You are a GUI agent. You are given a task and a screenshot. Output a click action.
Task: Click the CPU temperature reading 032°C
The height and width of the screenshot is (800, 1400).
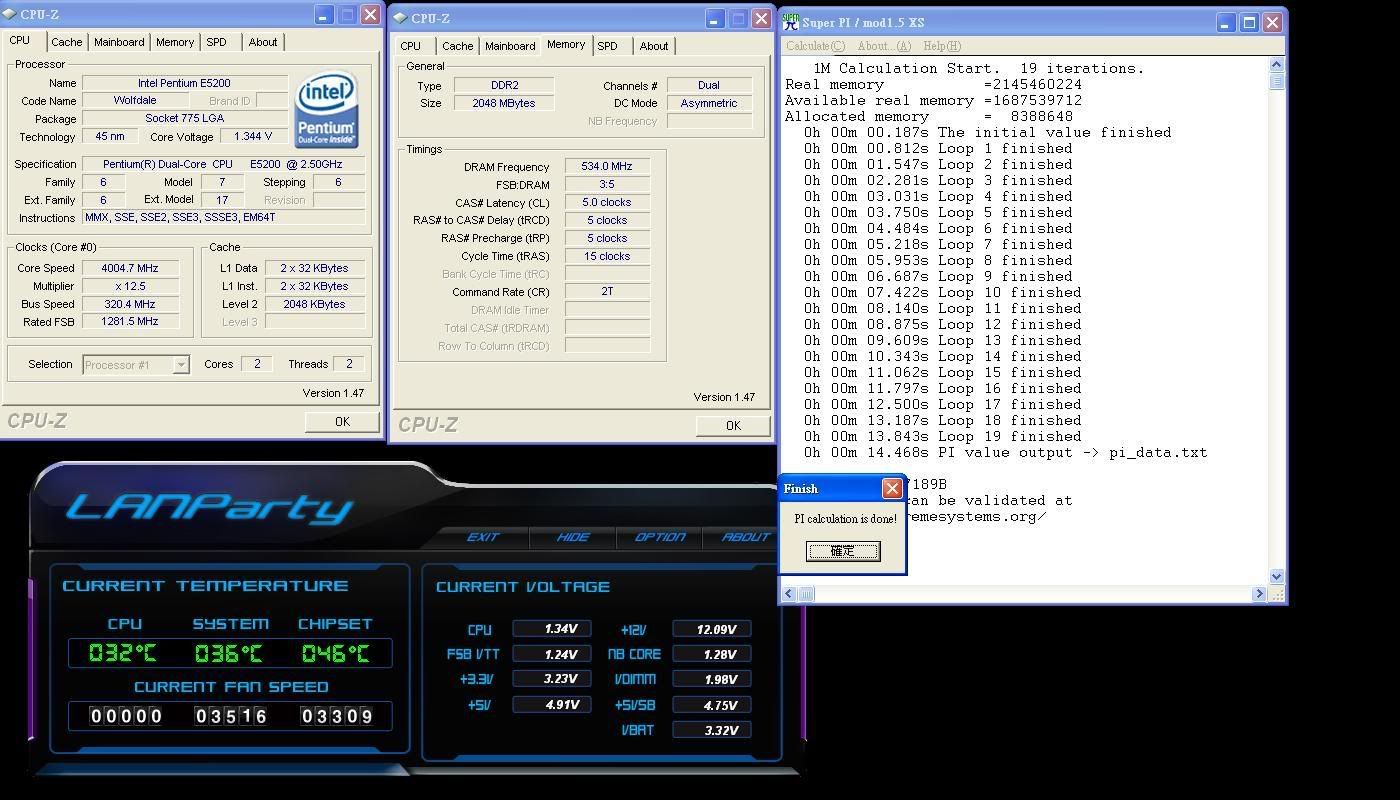tap(123, 654)
